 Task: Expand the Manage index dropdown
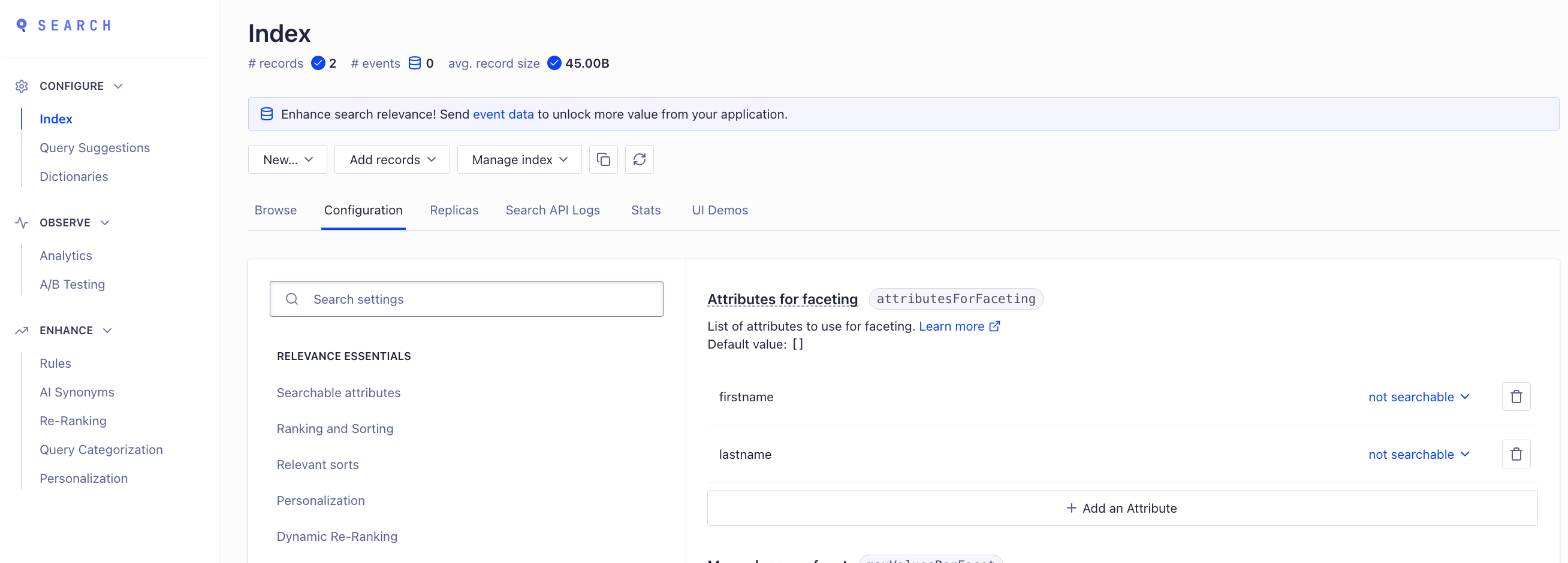pos(519,159)
